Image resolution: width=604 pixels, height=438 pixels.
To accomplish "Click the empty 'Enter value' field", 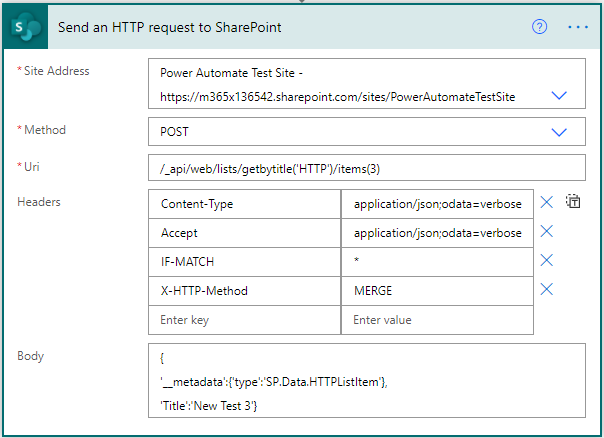I will click(x=437, y=320).
